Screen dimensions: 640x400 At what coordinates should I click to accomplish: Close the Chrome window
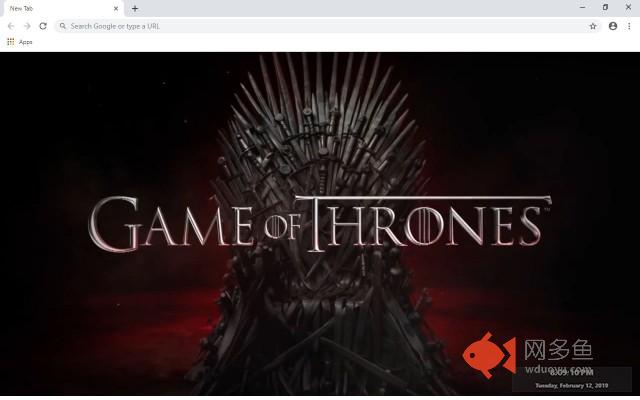(628, 7)
